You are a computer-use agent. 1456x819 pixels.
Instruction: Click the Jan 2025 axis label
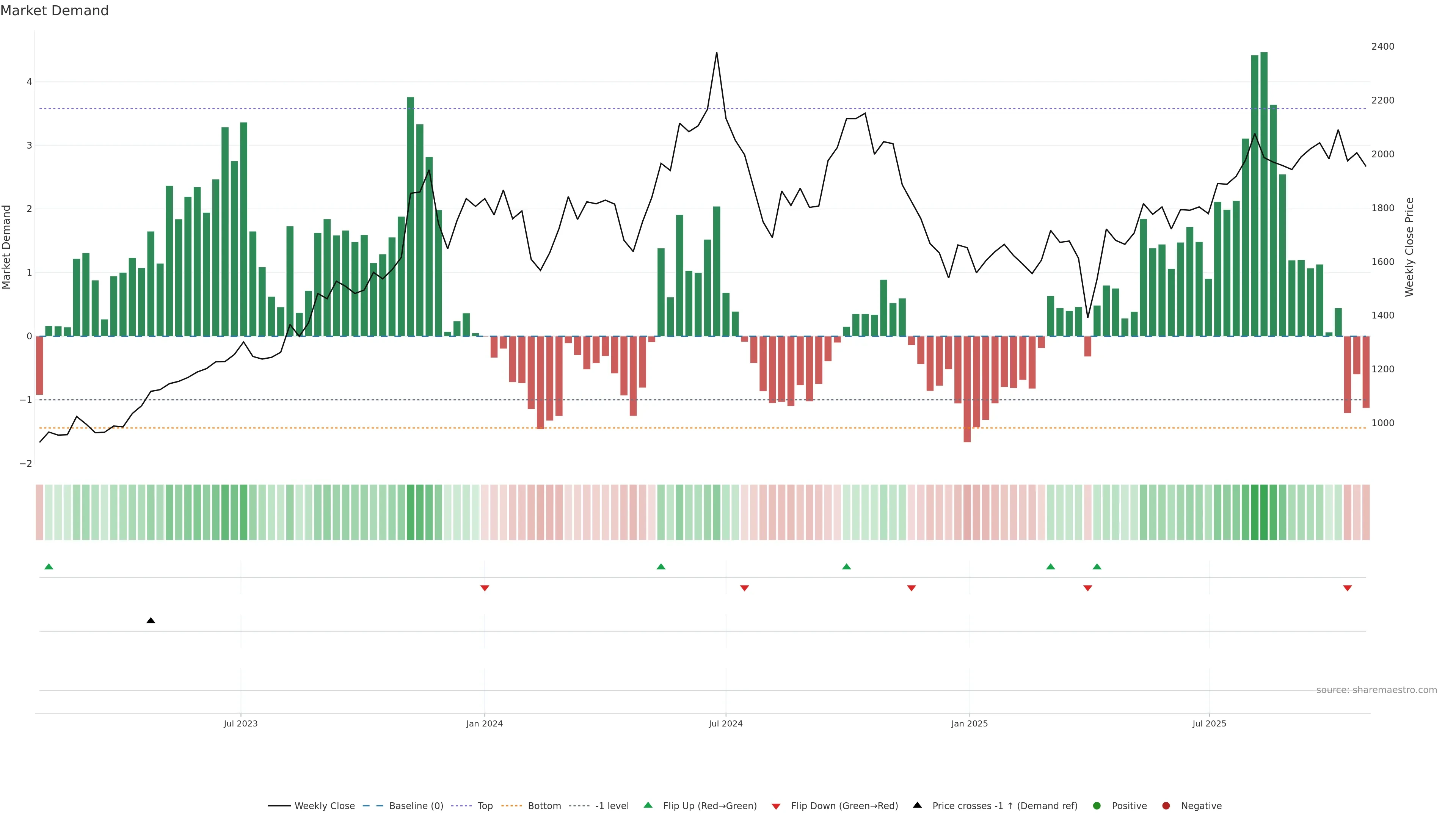[x=970, y=723]
